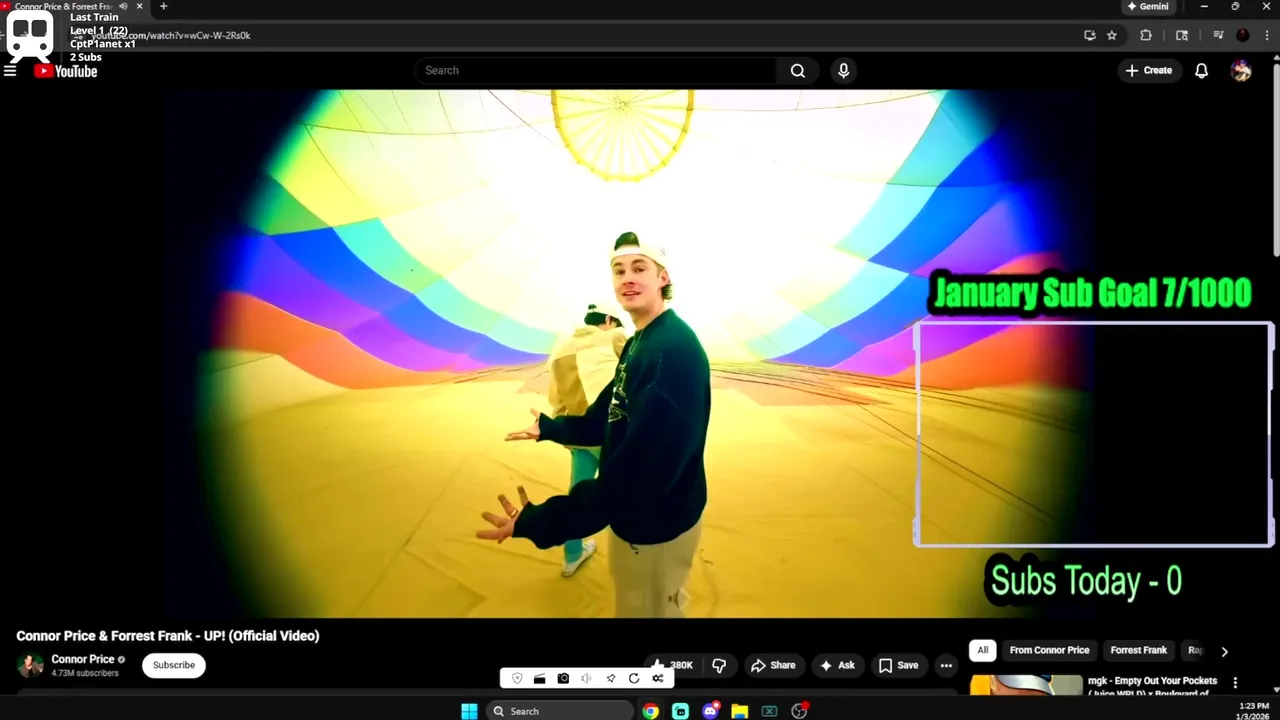This screenshot has height=720, width=1280.
Task: Open Chrome three-dot menu
Action: [x=1268, y=35]
